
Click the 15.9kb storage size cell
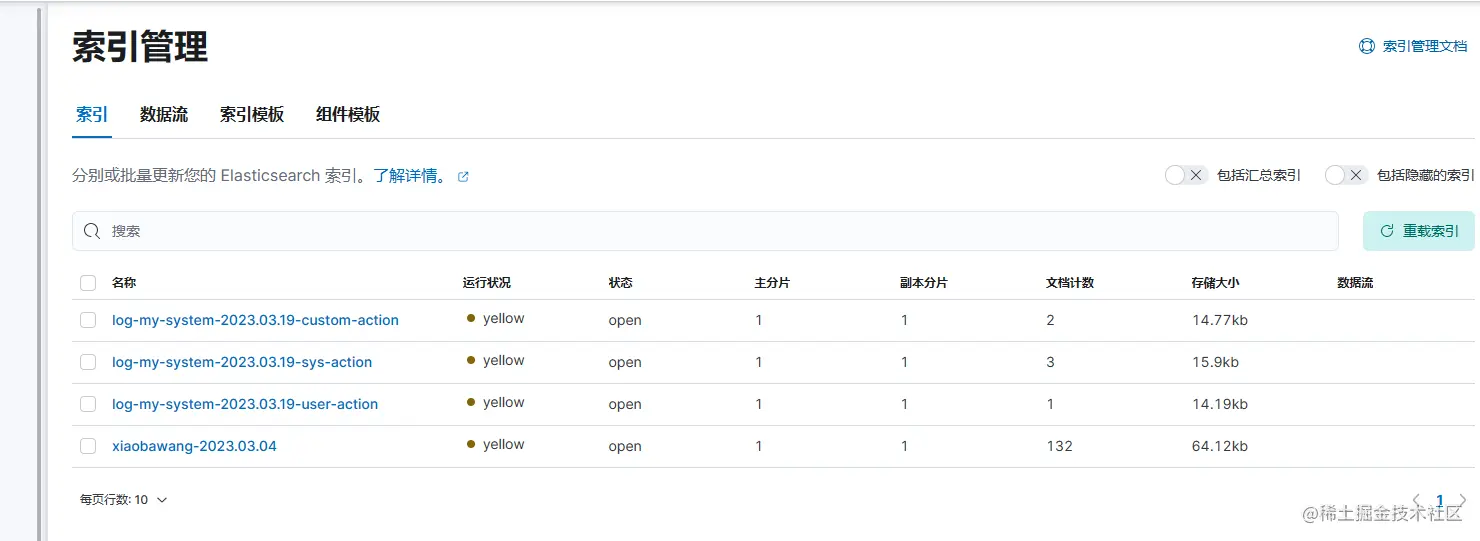click(x=1216, y=362)
